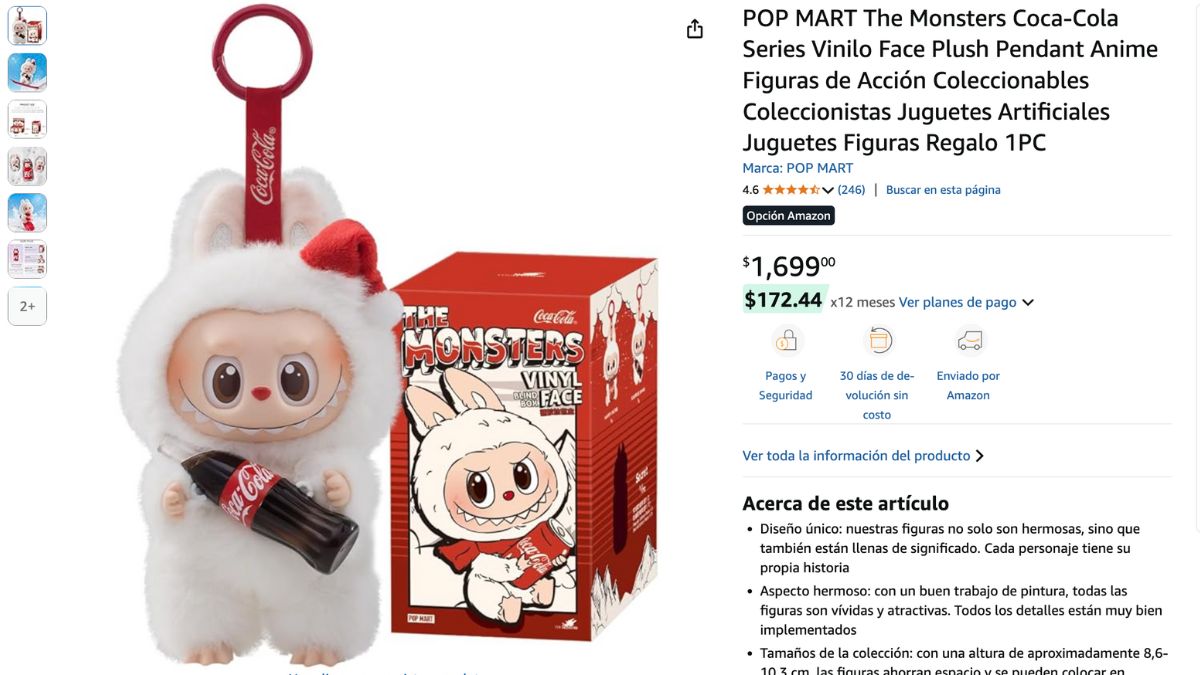Show more images via 2+ thumbnail
The height and width of the screenshot is (675, 1200).
pyautogui.click(x=27, y=306)
